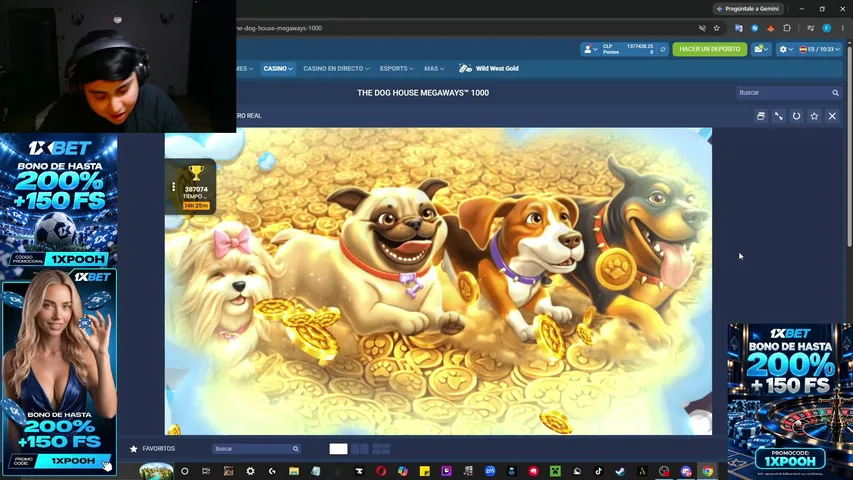The height and width of the screenshot is (480, 853).
Task: Open CASINO menu
Action: tap(278, 69)
